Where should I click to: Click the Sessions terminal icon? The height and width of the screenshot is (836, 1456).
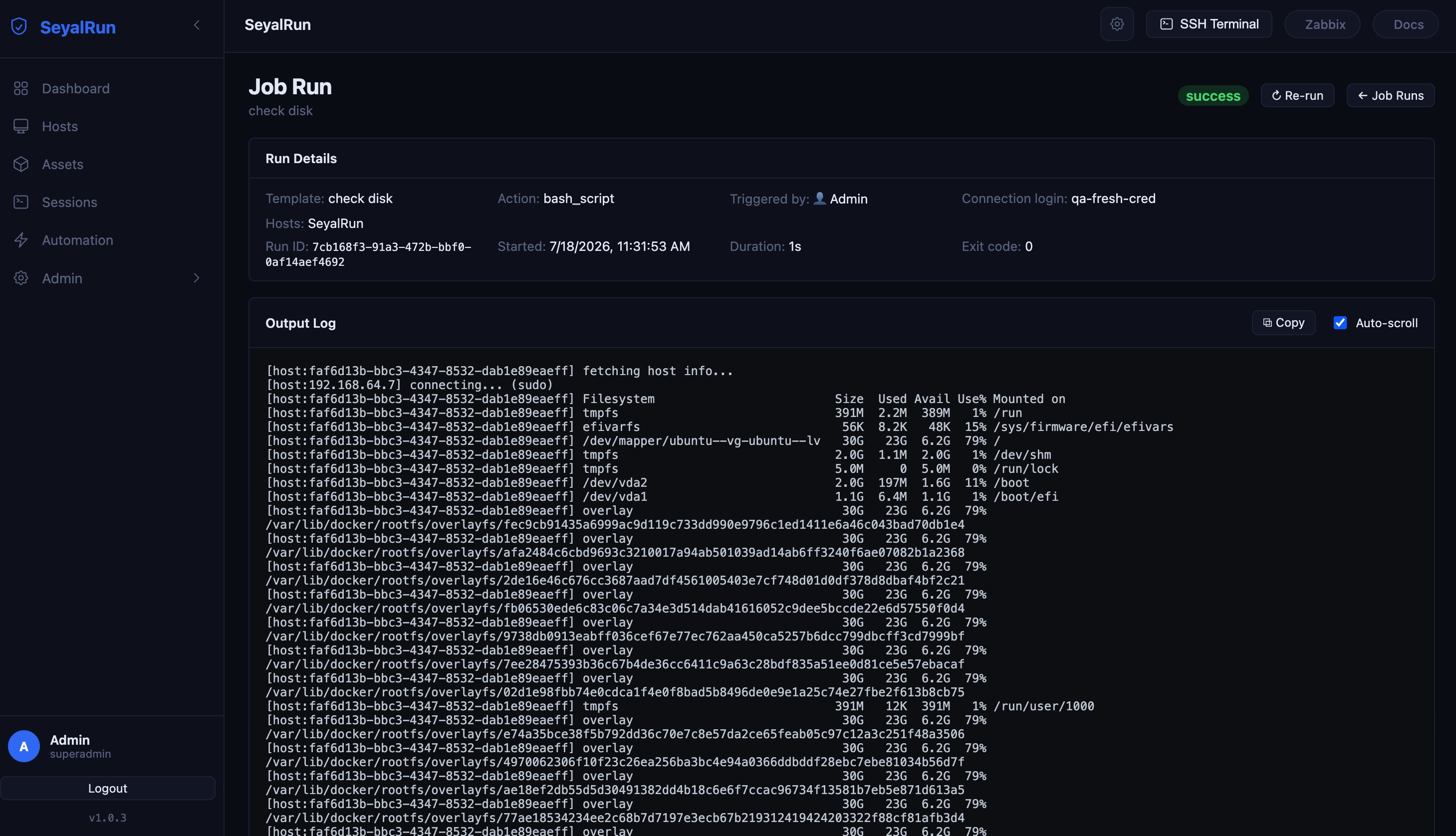(20, 202)
